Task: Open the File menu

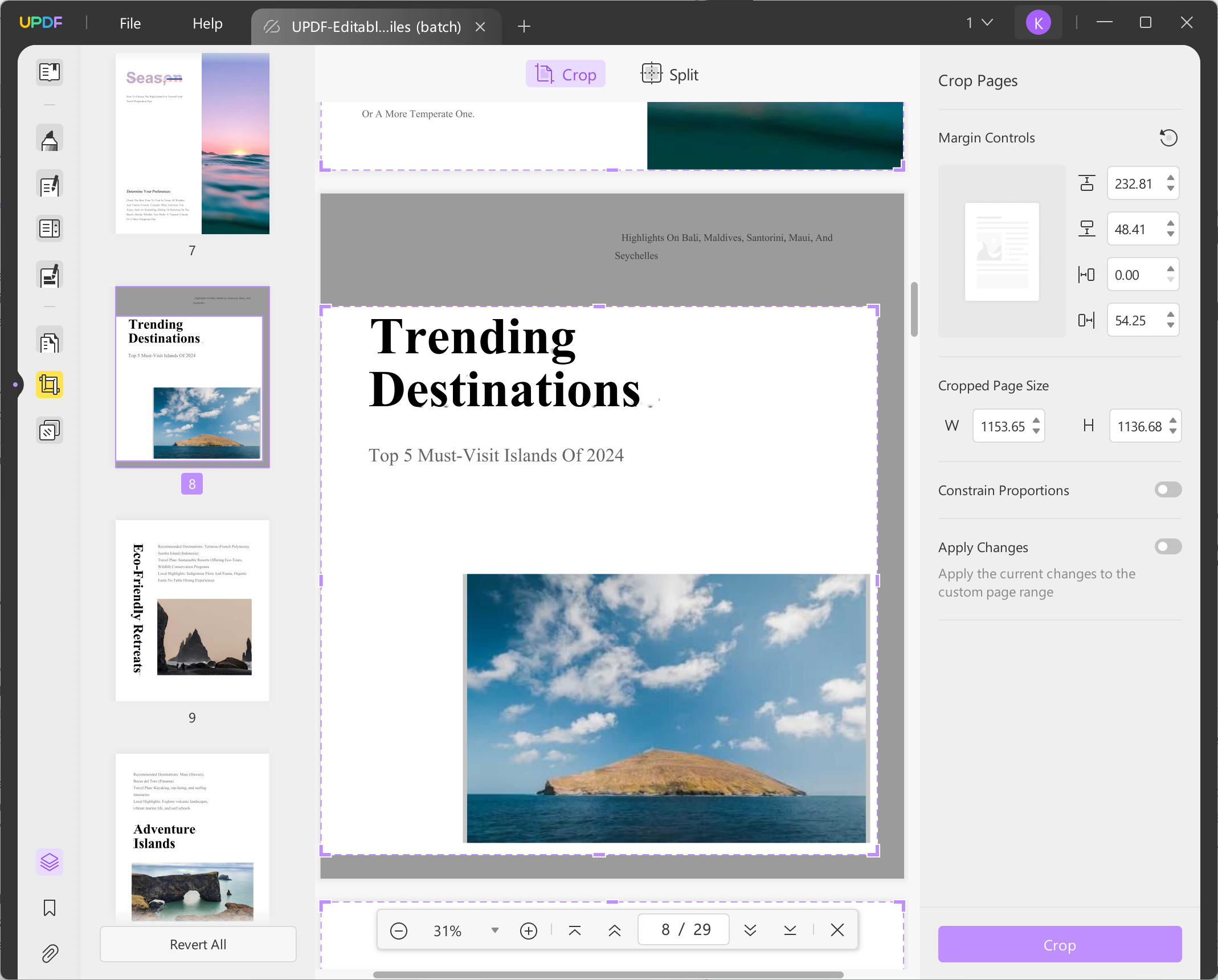Action: point(130,23)
